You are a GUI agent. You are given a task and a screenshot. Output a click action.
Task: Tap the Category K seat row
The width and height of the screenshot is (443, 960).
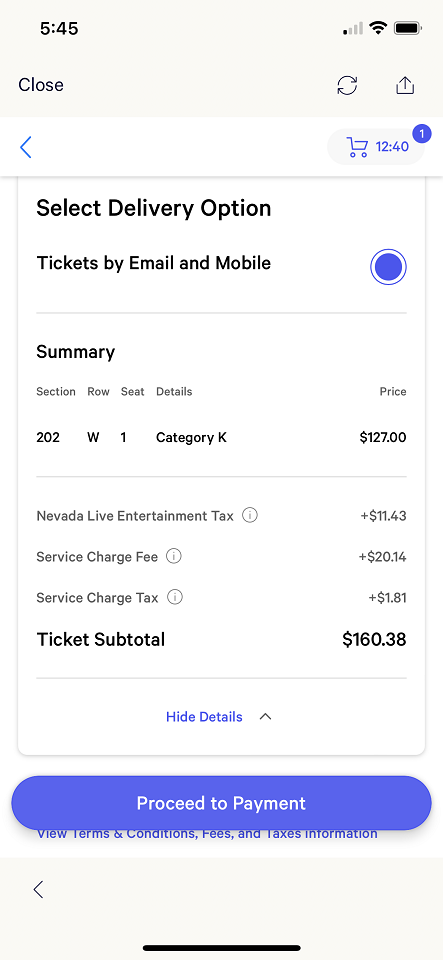point(222,438)
